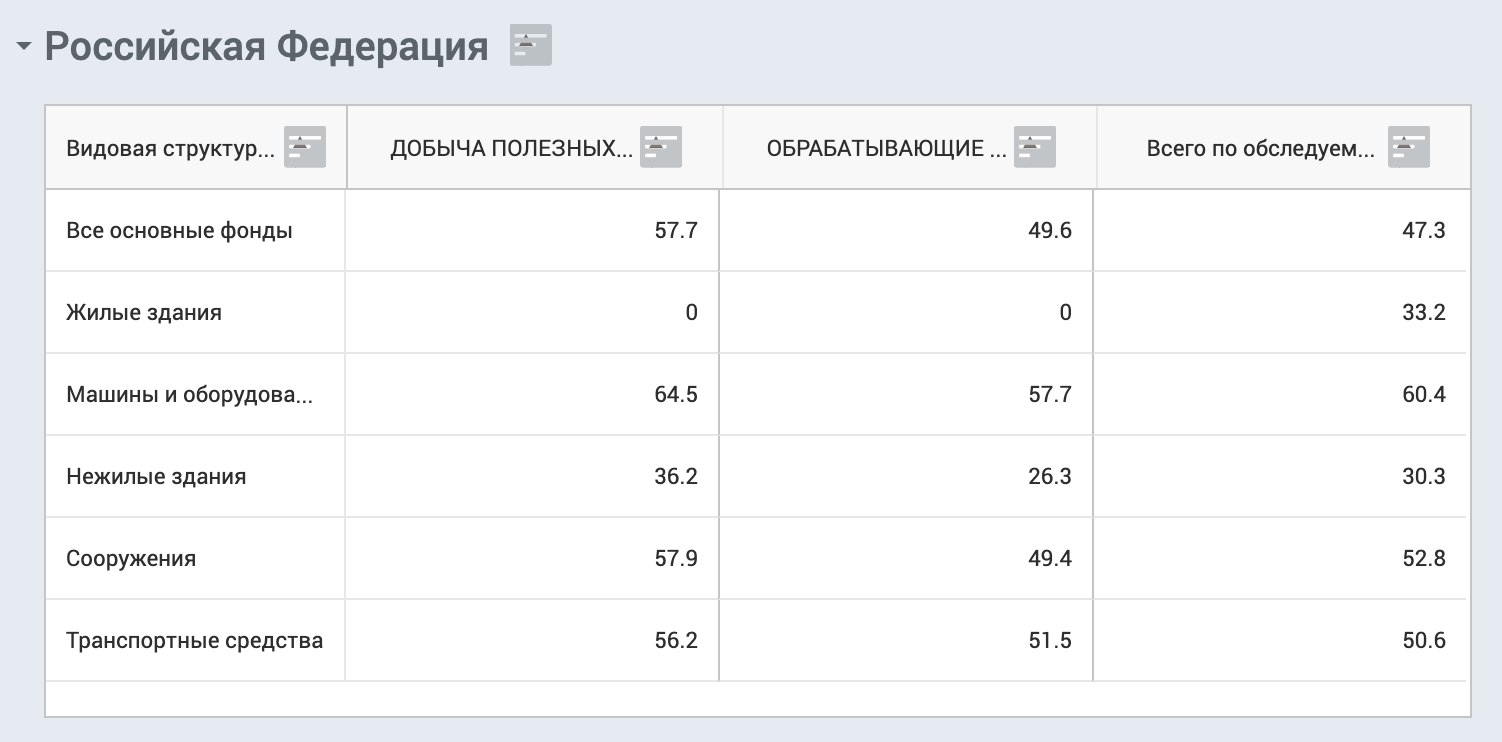Select the Нежилые здания row label
The height and width of the screenshot is (742, 1502).
(156, 477)
